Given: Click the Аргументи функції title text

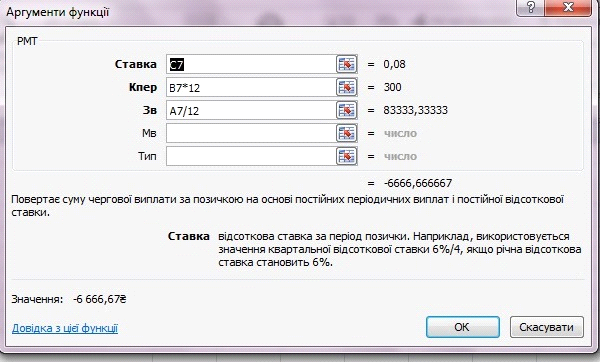Looking at the screenshot, I should pos(58,12).
